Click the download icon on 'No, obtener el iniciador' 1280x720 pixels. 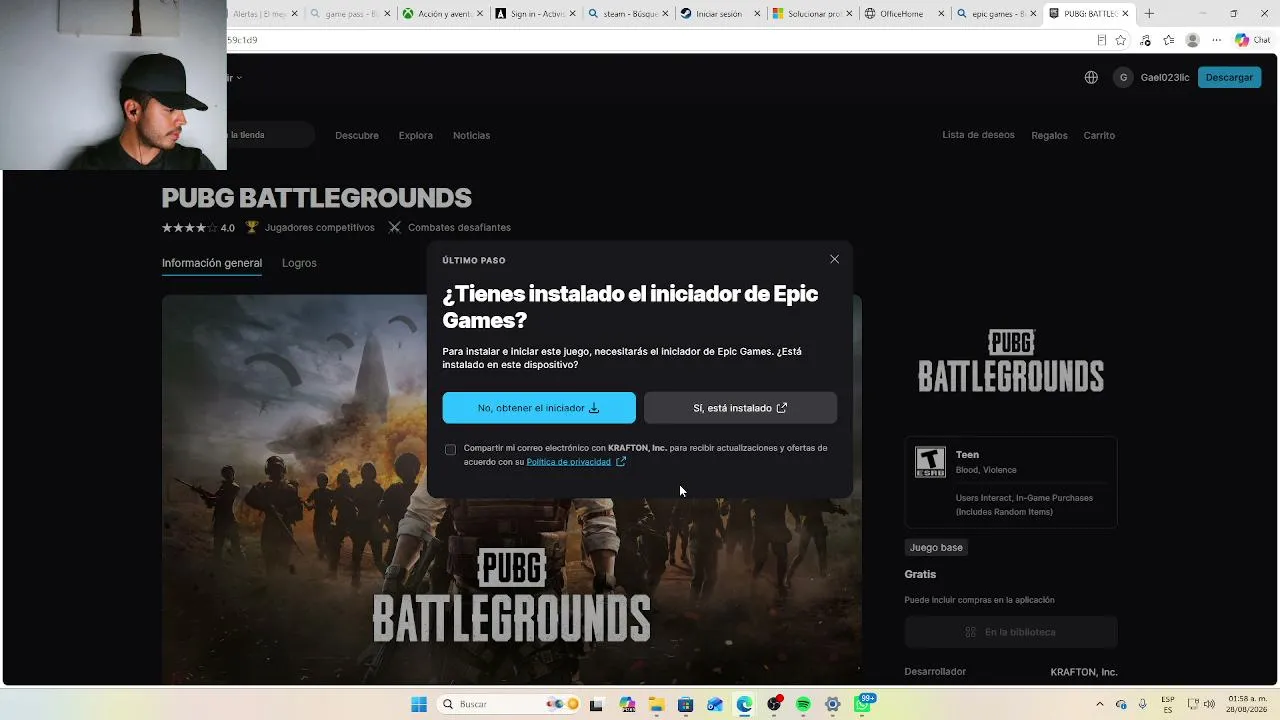[594, 408]
